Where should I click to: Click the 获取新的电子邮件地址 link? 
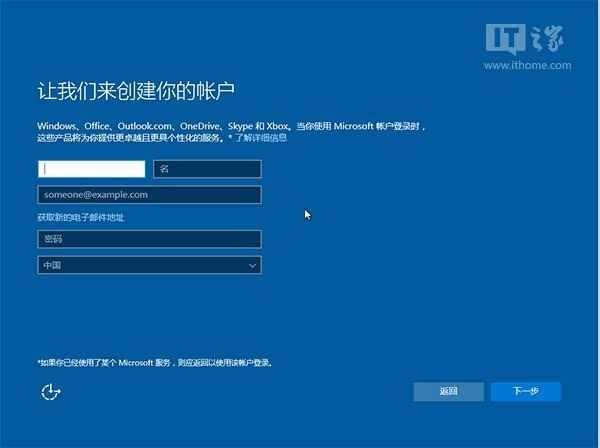click(x=81, y=217)
